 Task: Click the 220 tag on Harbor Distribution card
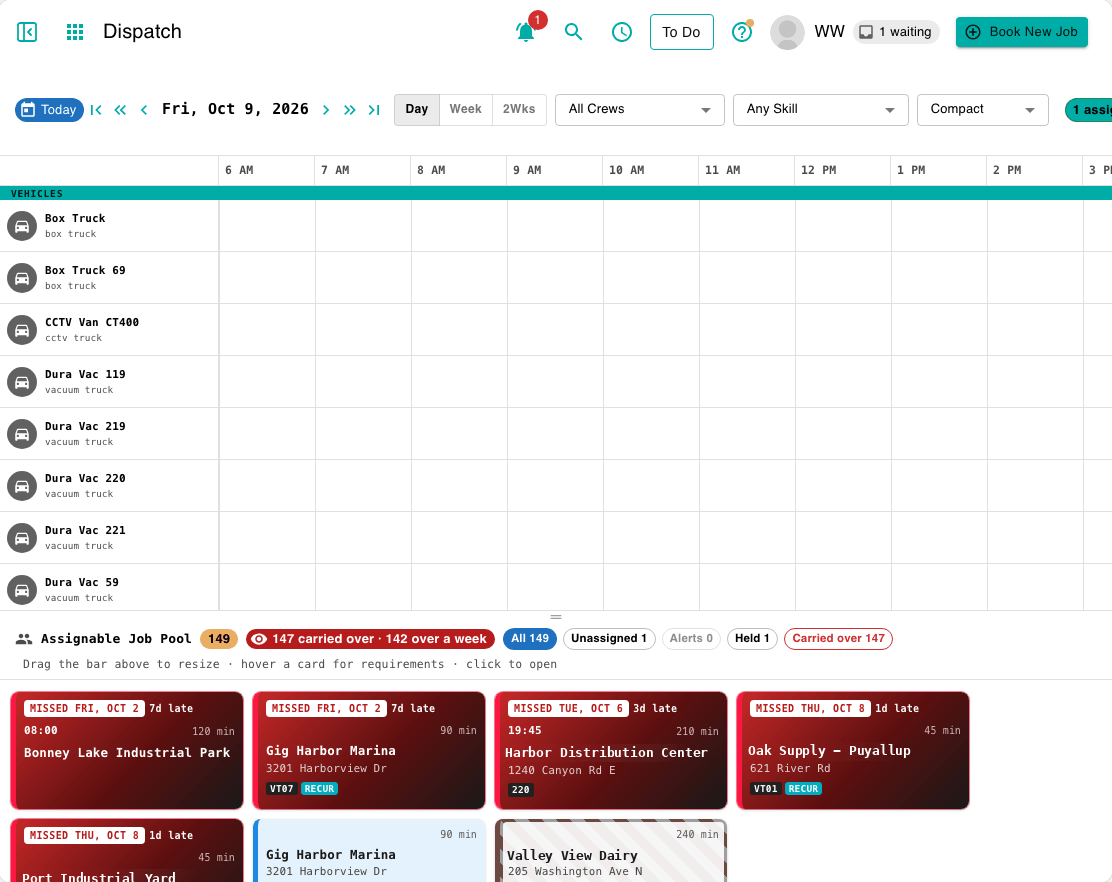click(521, 790)
